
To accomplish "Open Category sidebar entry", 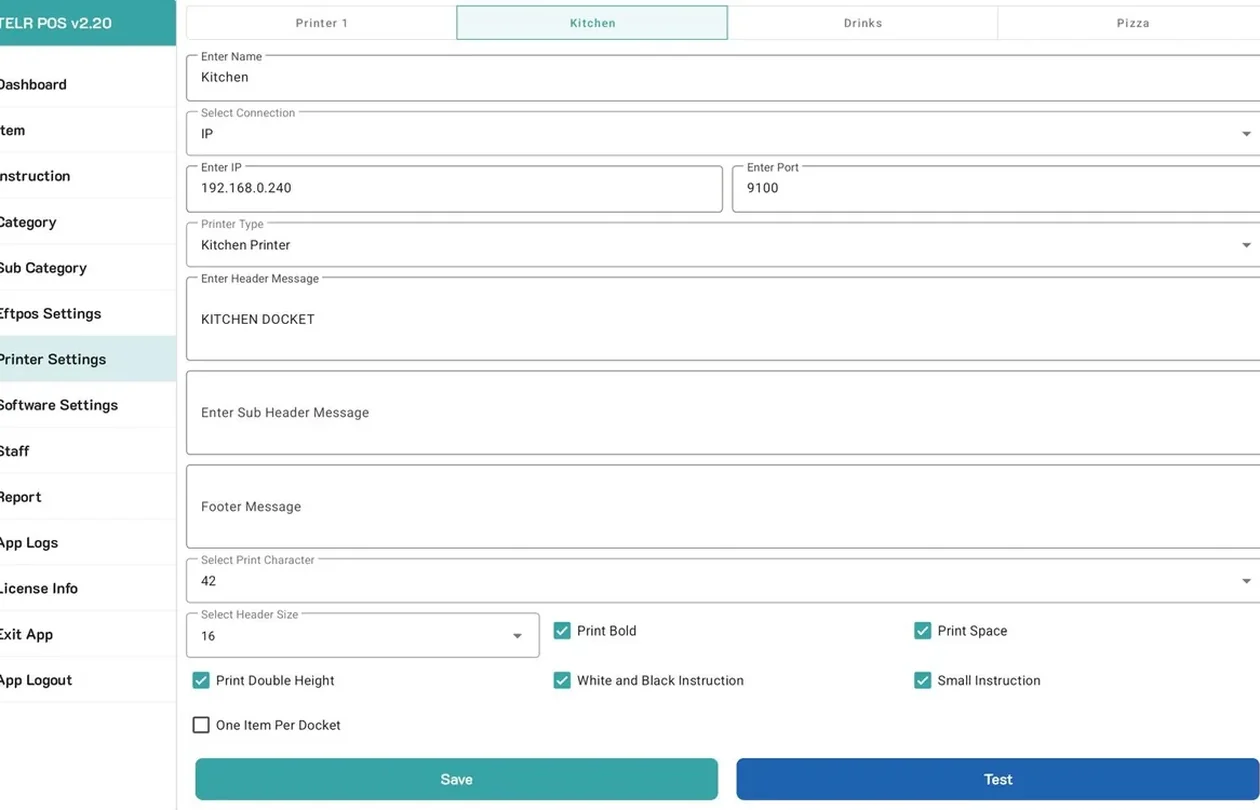I will coord(87,222).
